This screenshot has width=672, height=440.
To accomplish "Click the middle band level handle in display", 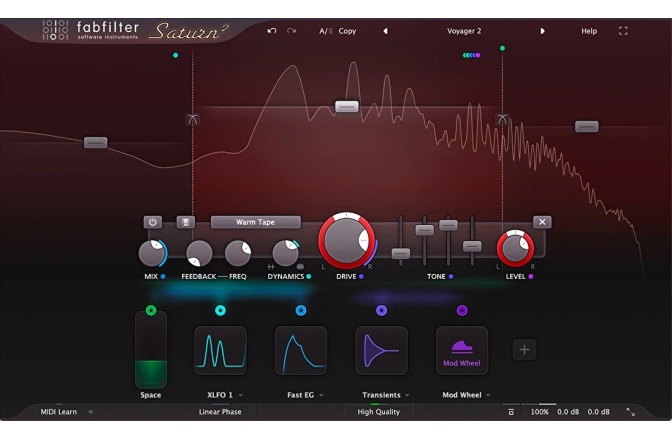I will click(x=346, y=106).
